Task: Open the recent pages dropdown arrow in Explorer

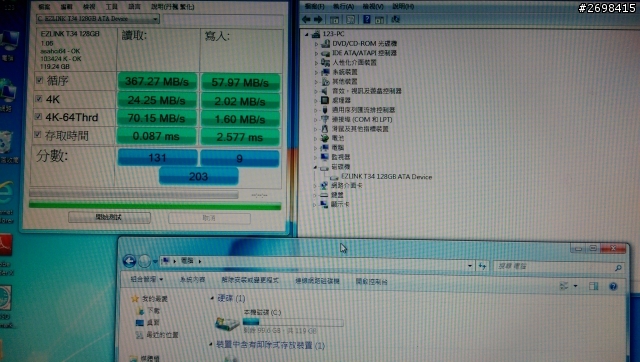Action: (155, 261)
